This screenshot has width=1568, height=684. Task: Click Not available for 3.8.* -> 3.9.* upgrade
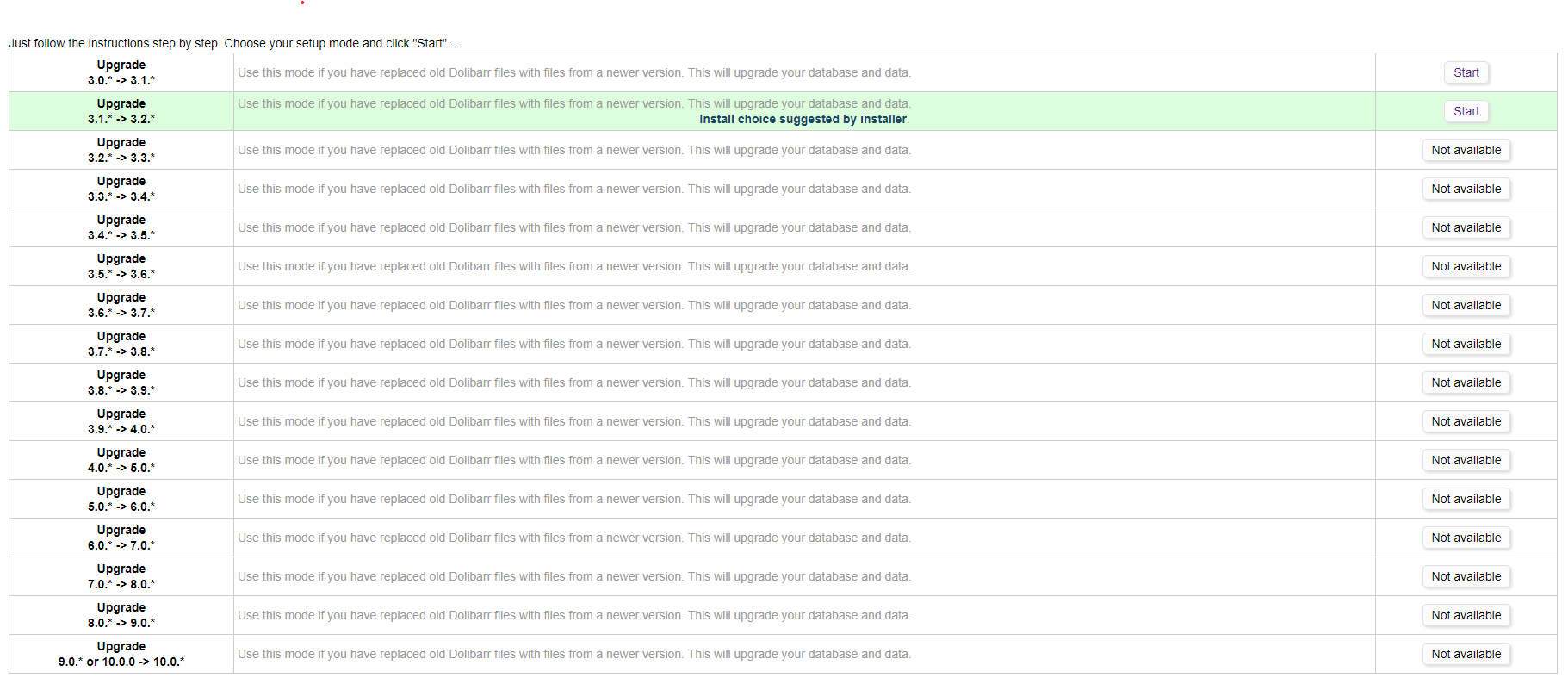coord(1466,382)
